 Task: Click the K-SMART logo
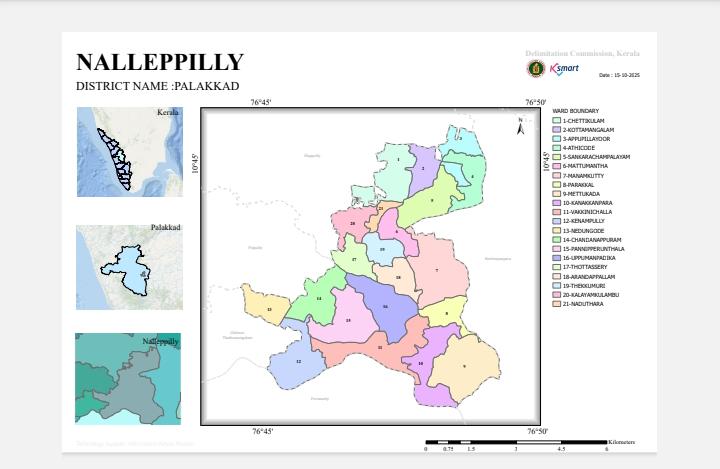point(564,69)
